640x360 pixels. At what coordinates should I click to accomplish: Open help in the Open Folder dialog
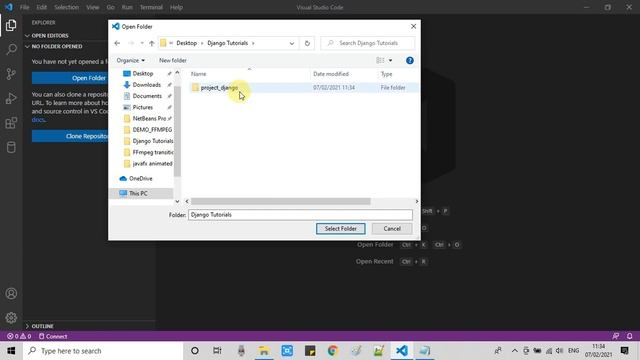[409, 60]
